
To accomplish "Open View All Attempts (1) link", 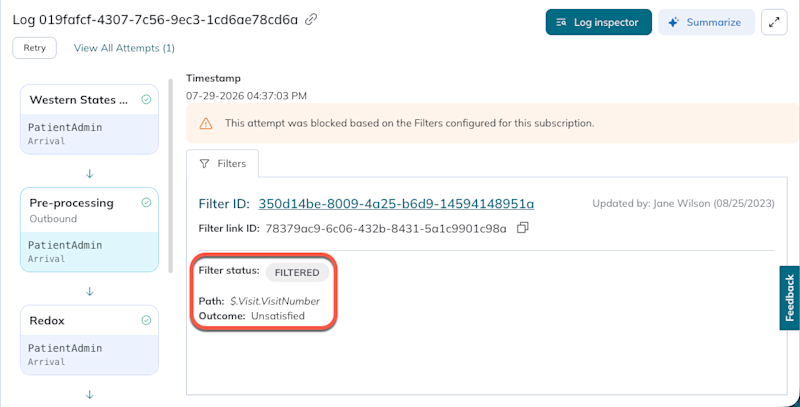I will pyautogui.click(x=124, y=48).
